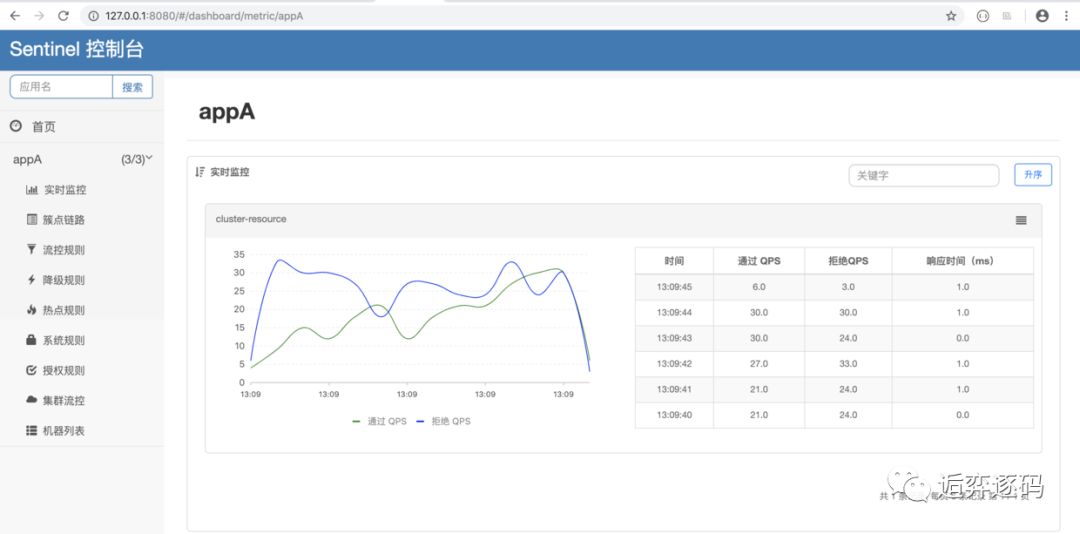
Task: Click 33.0 reject QPS value
Action: 848,364
